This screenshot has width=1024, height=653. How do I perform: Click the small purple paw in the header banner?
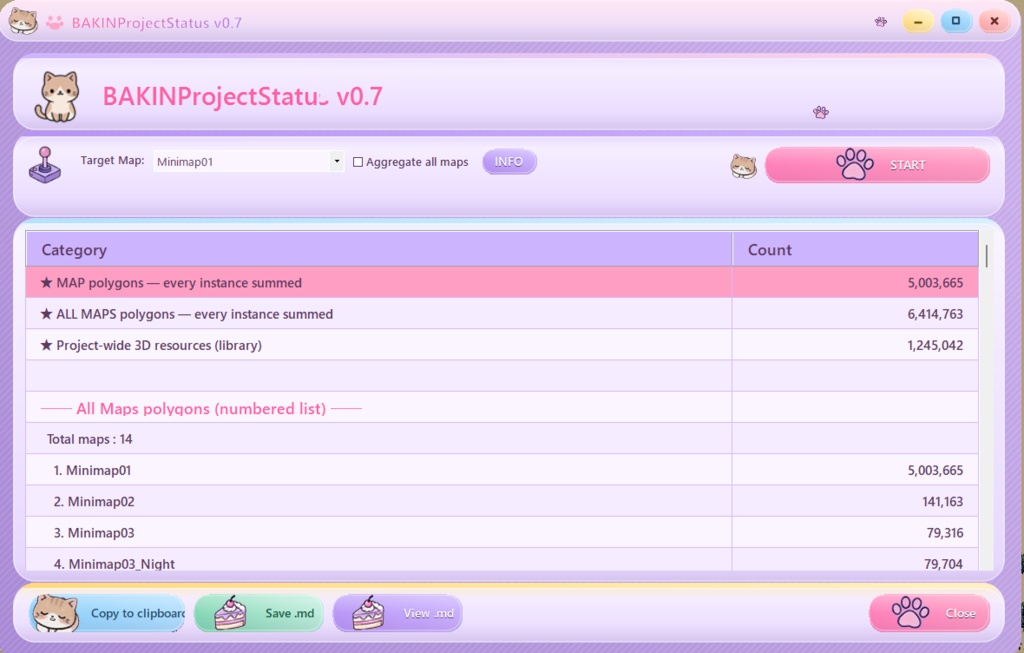821,112
